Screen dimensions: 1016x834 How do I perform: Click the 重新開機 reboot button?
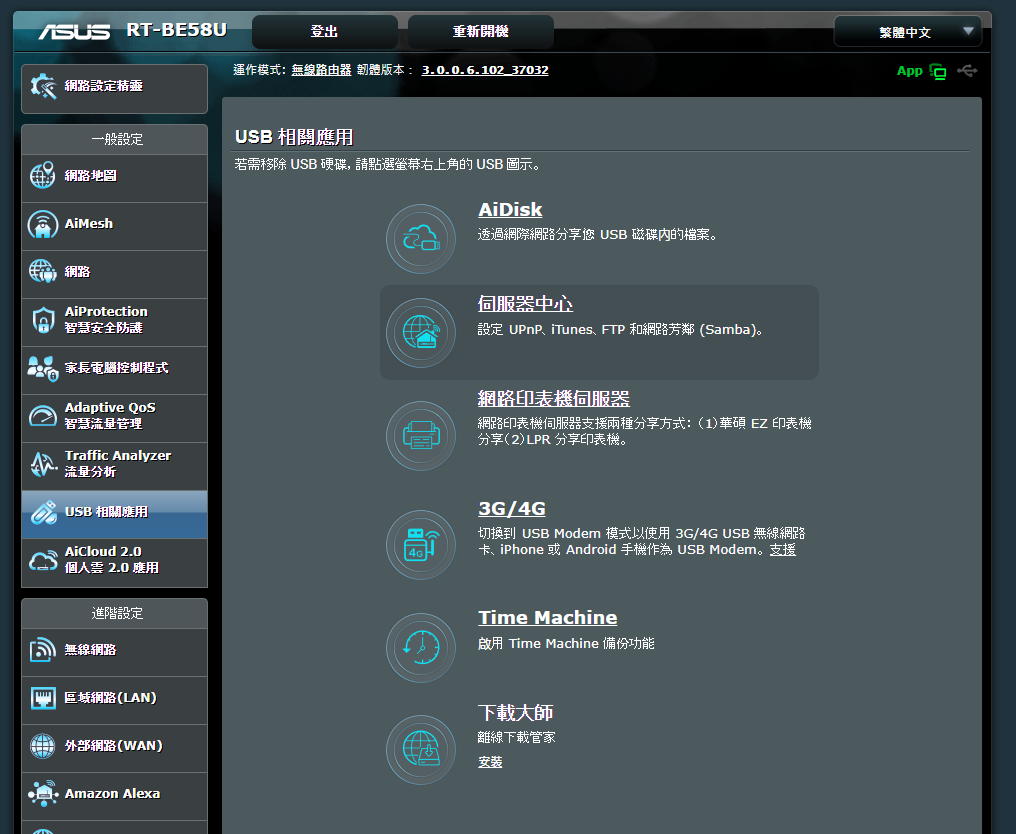[x=481, y=32]
